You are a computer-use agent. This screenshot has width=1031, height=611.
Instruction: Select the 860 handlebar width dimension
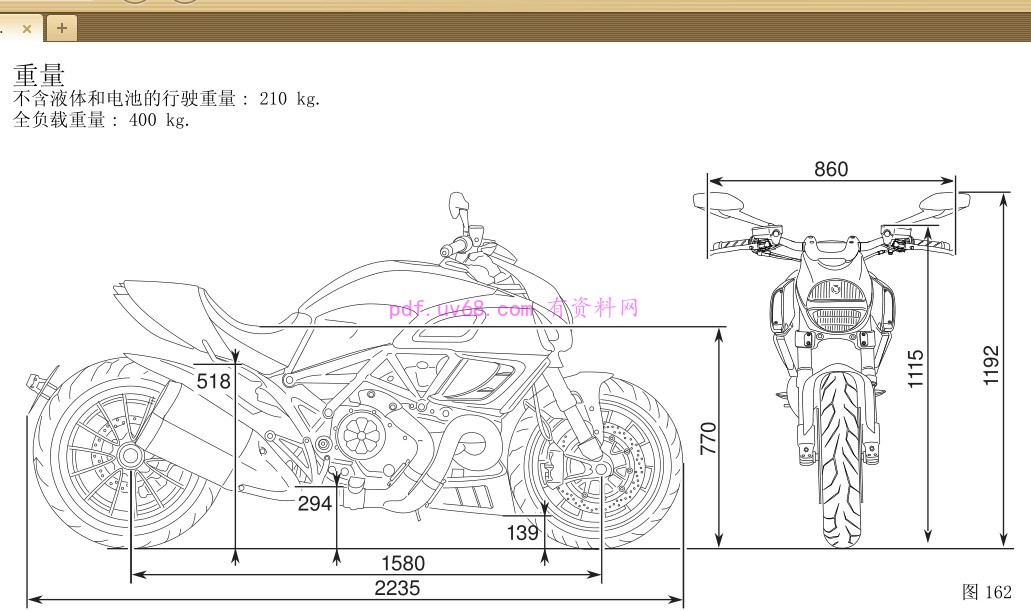pyautogui.click(x=830, y=169)
